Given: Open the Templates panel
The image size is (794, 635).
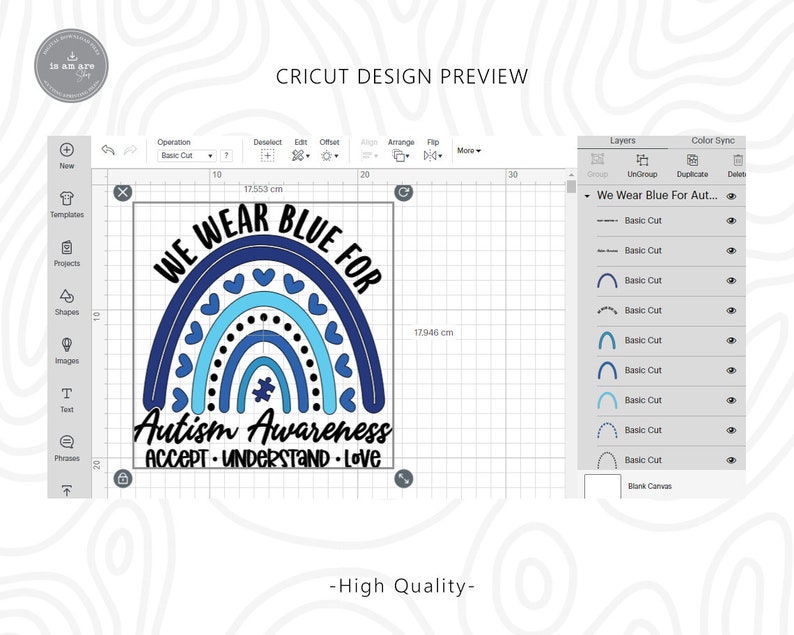Looking at the screenshot, I should tap(67, 198).
